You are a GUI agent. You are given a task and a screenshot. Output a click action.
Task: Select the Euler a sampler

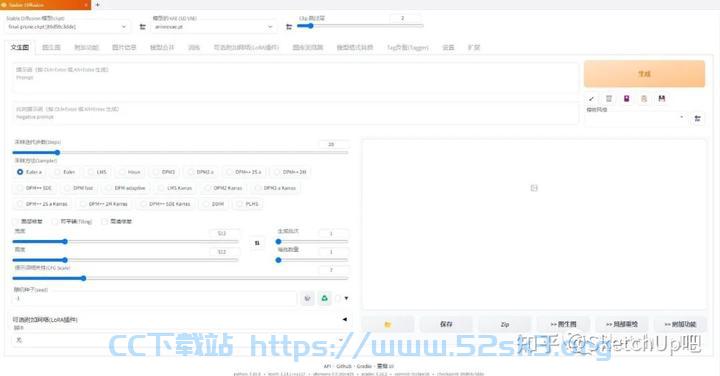(29, 172)
